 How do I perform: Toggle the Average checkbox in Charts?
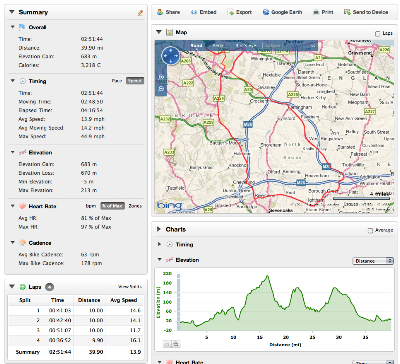click(370, 230)
